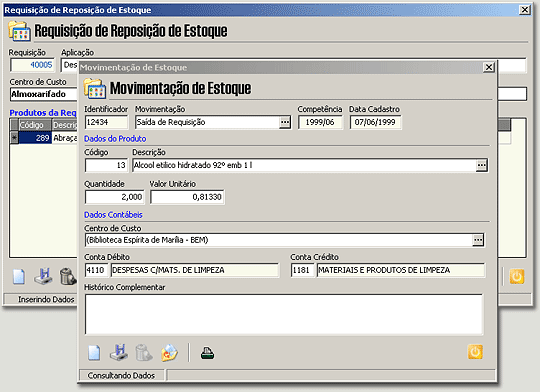Close the Movimentação de Estoque dialog
Viewport: 540px width, 392px height.
tap(489, 67)
